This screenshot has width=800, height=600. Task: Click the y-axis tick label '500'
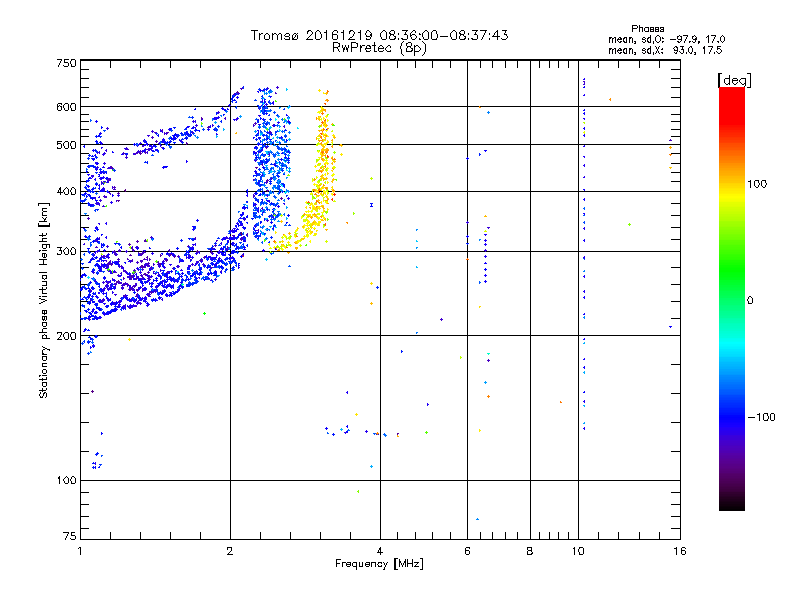(x=66, y=145)
